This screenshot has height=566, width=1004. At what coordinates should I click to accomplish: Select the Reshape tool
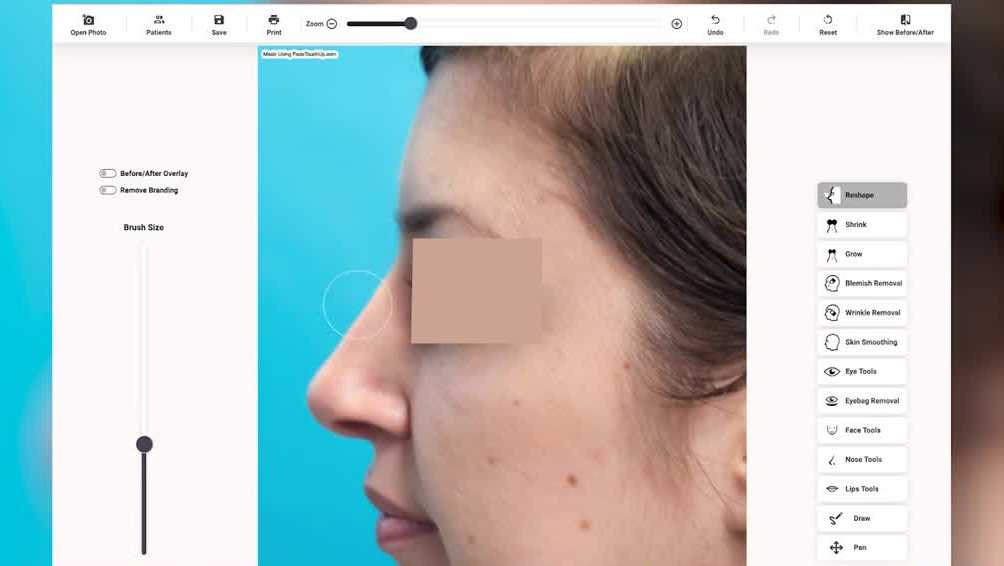coord(862,195)
